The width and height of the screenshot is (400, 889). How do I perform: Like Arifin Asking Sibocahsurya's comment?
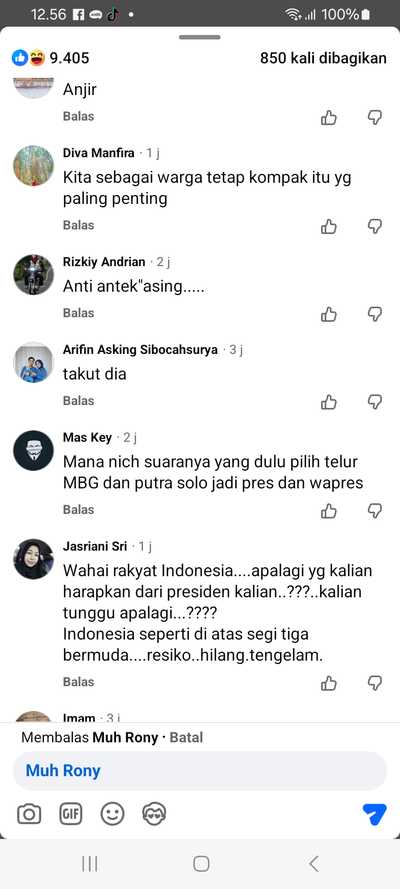coord(329,402)
